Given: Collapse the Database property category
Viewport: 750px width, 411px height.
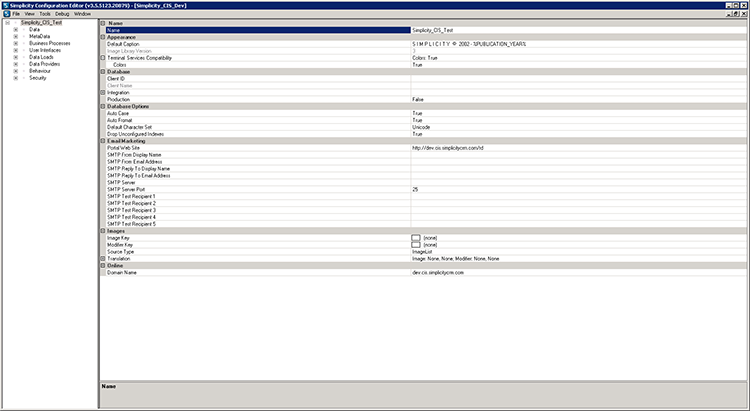Looking at the screenshot, I should point(103,72).
